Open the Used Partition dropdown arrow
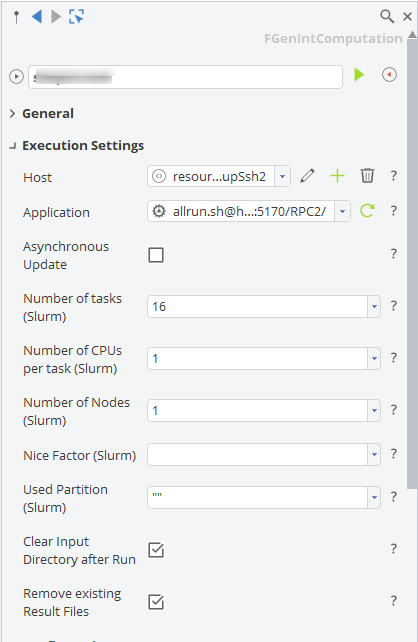This screenshot has height=642, width=418. point(374,497)
